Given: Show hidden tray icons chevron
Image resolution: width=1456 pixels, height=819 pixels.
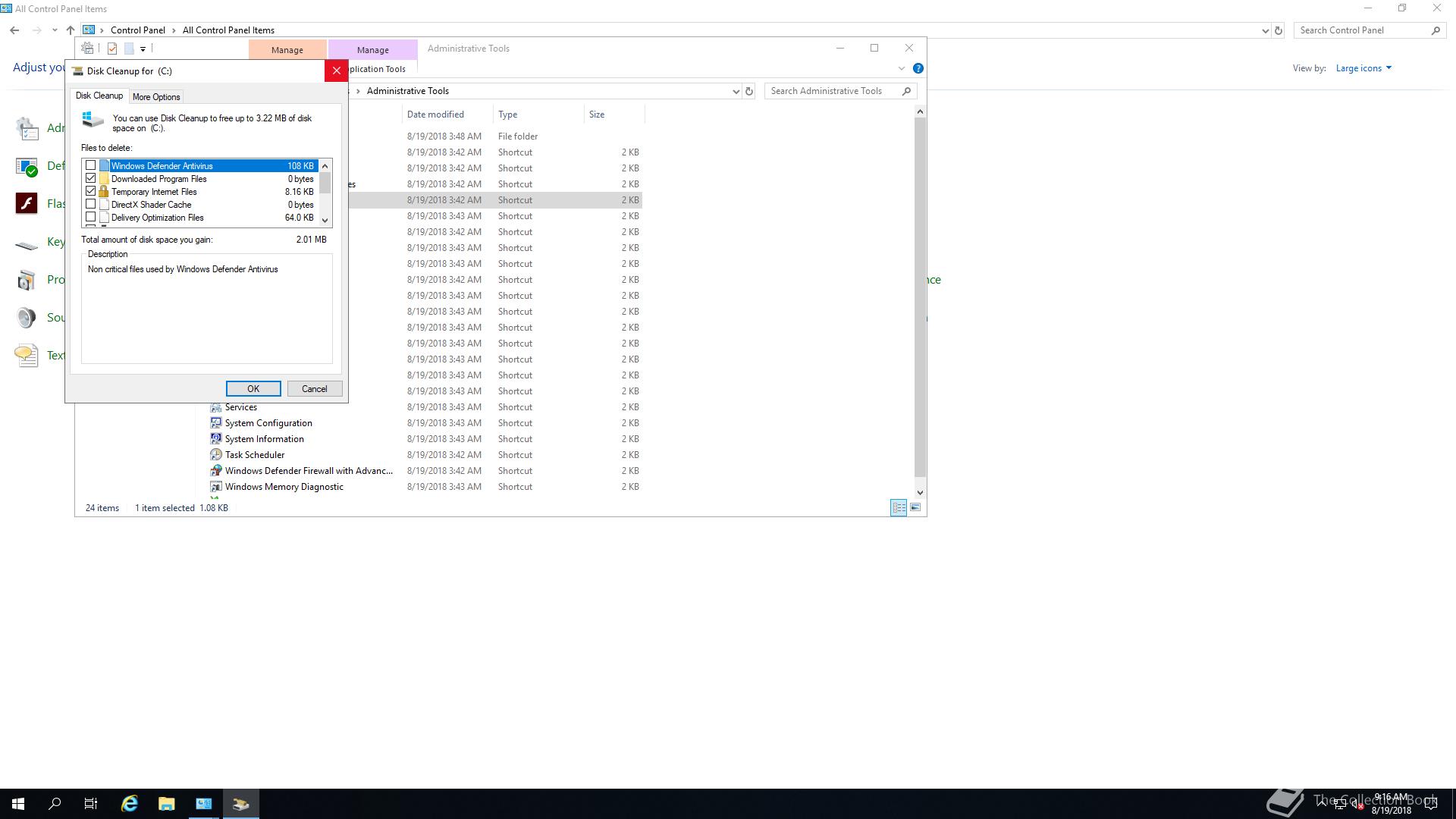Looking at the screenshot, I should [x=1321, y=804].
